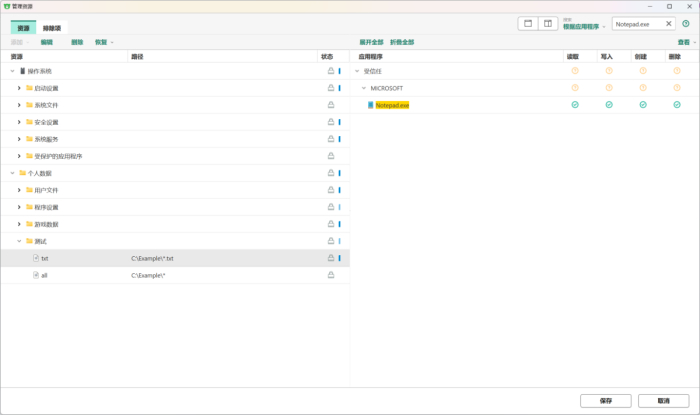Open the 恢复 menu
Image resolution: width=700 pixels, height=415 pixels.
pyautogui.click(x=104, y=42)
